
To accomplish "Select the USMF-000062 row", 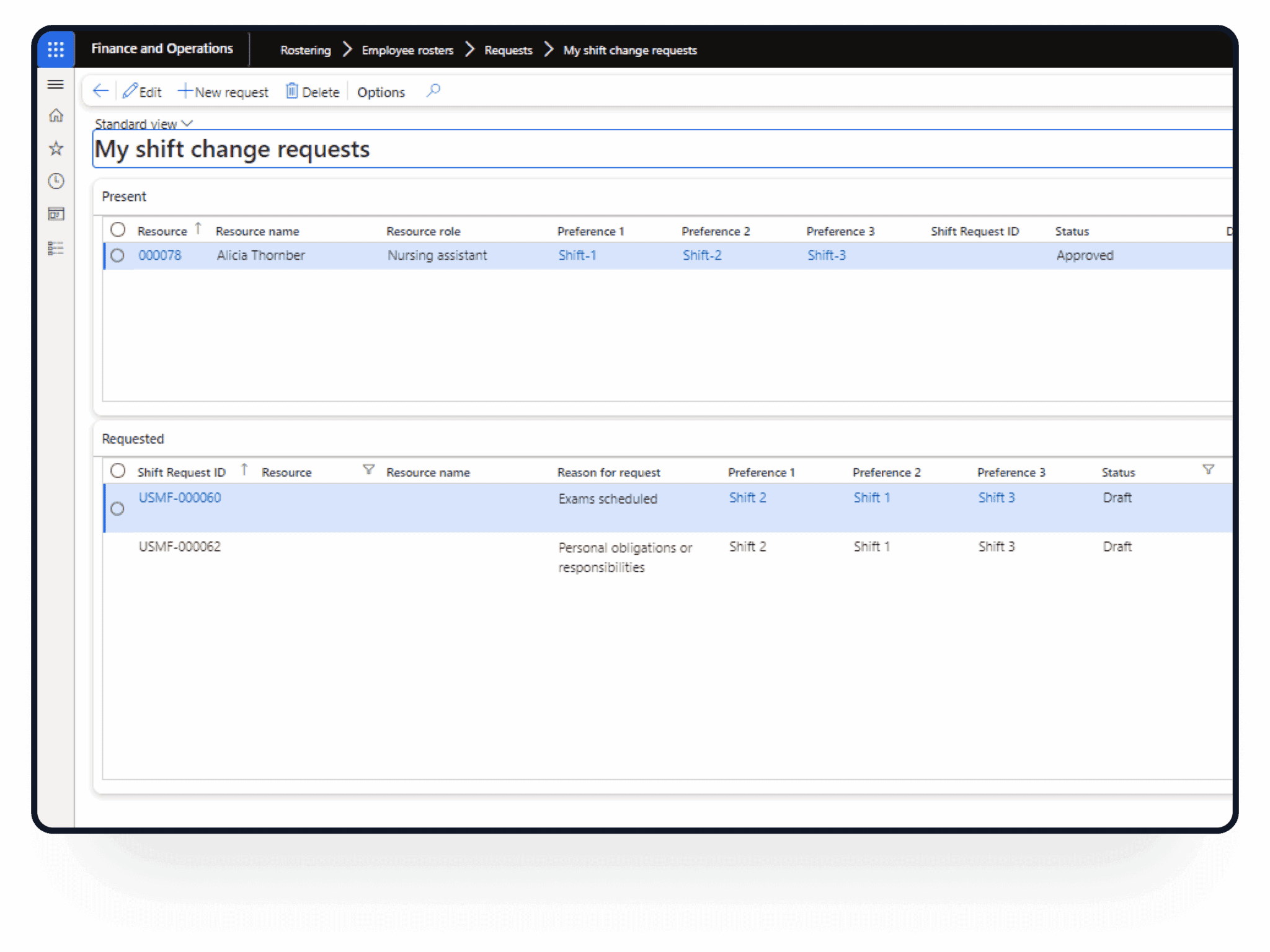I will click(668, 557).
